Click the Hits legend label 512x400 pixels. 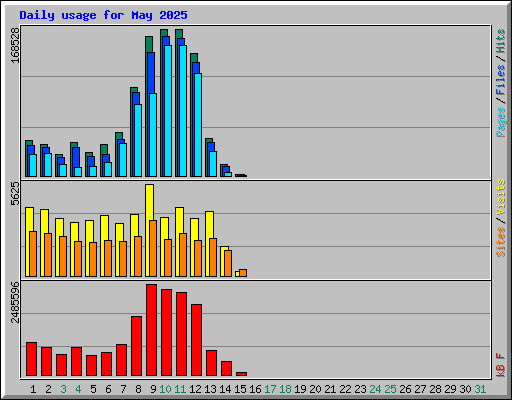500,41
